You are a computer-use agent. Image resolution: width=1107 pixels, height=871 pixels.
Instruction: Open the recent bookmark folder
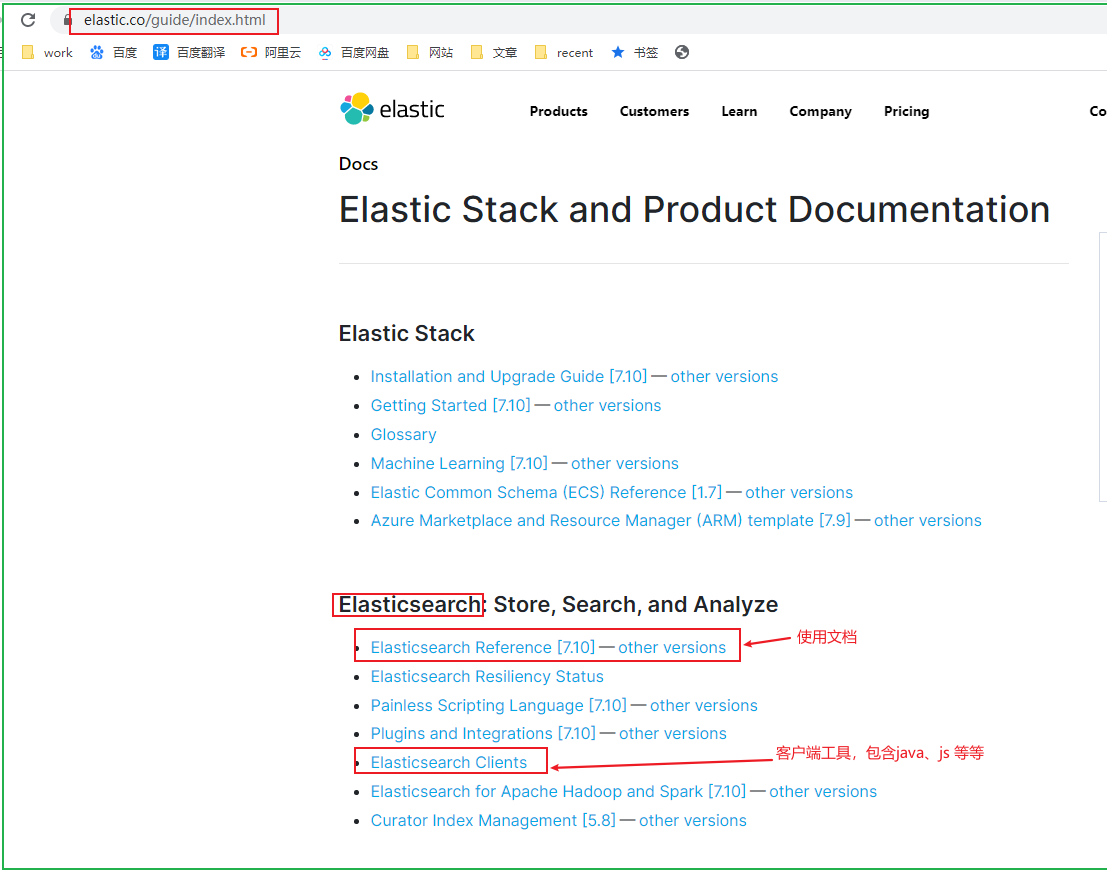click(x=563, y=52)
